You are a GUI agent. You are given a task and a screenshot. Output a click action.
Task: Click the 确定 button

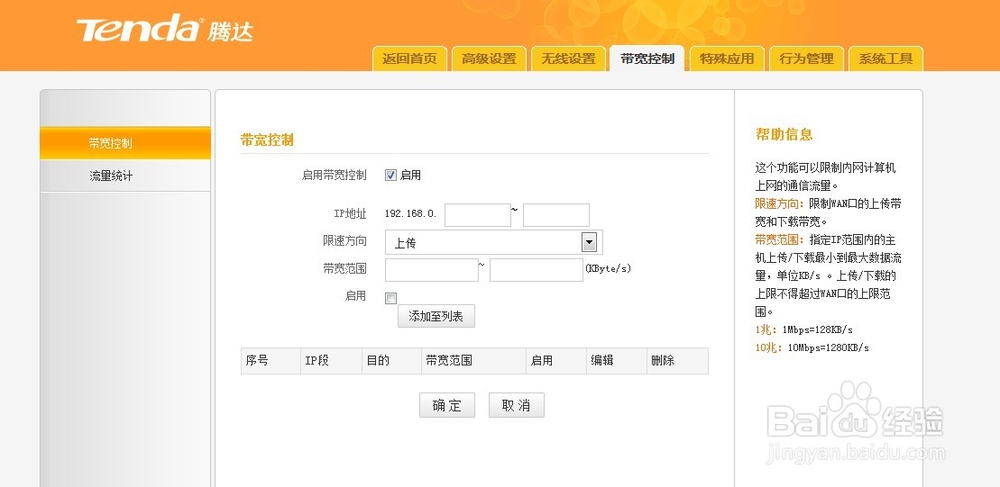coord(447,405)
